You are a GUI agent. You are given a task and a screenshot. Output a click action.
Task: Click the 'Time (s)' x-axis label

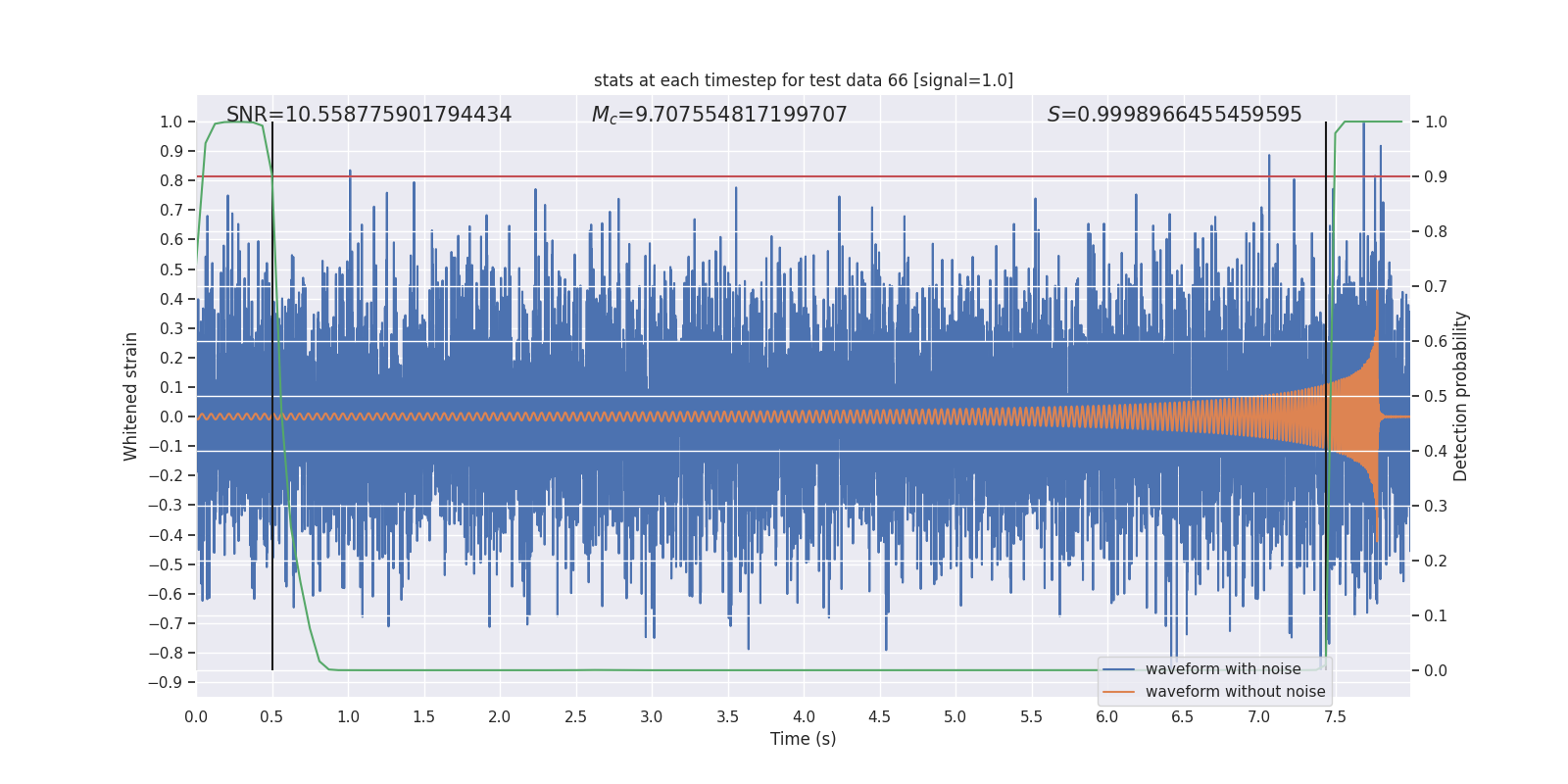(x=803, y=739)
